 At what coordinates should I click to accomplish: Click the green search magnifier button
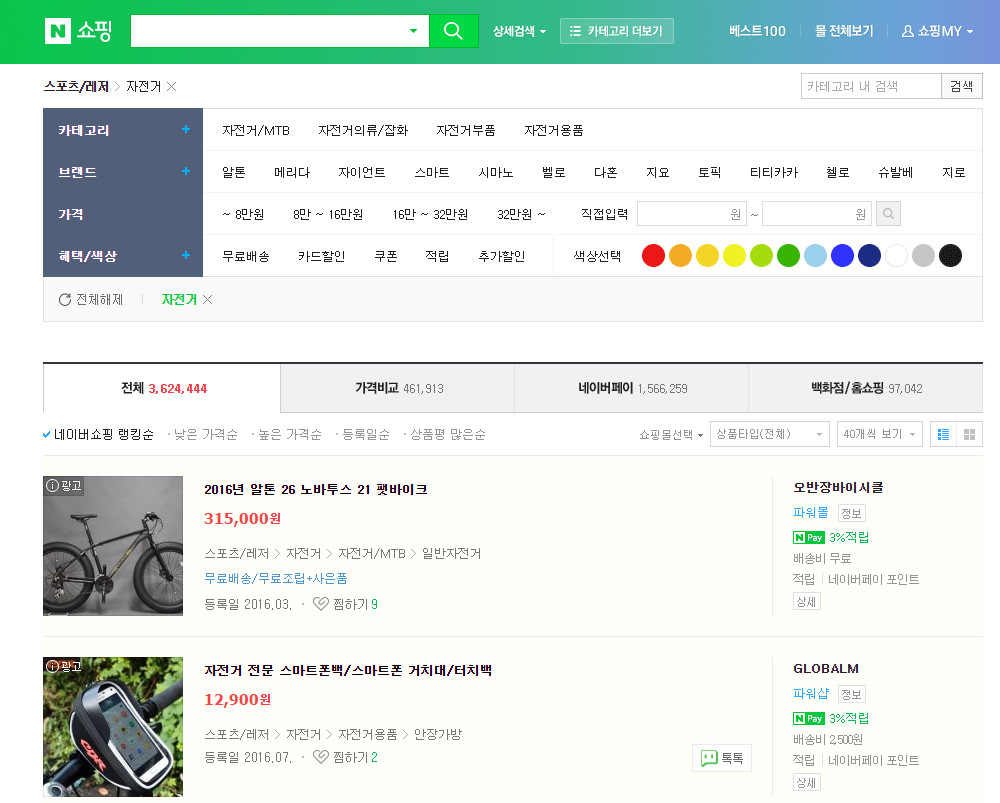[453, 31]
